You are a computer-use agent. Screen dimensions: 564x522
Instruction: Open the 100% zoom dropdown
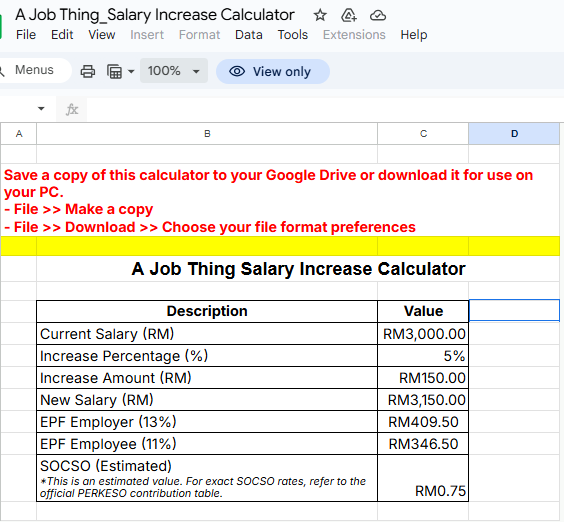click(x=174, y=71)
